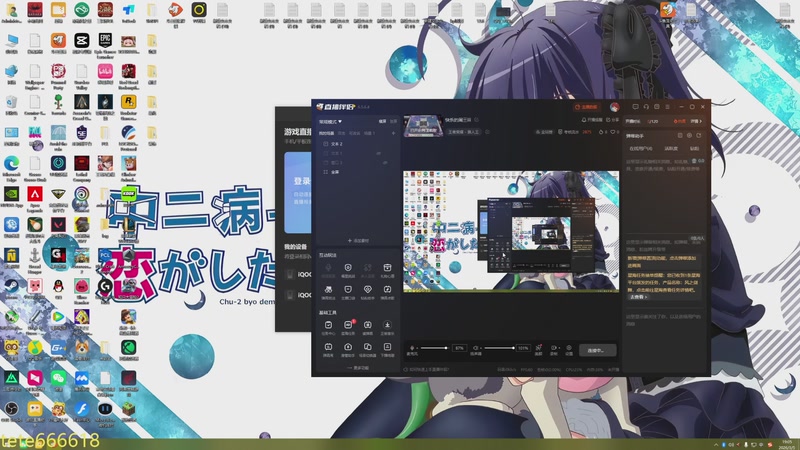Switch to the 活跃度 tab
Image resolution: width=800 pixels, height=450 pixels.
[671, 148]
